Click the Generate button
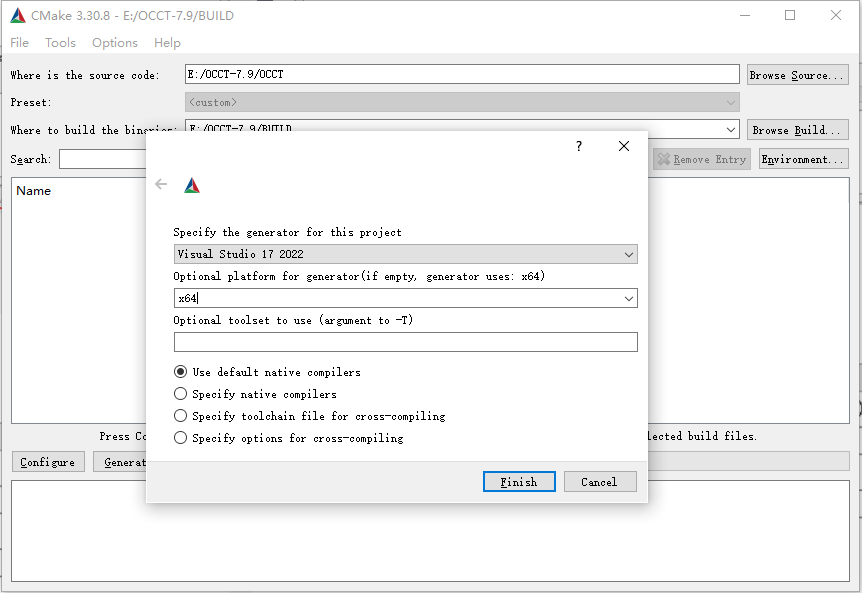 coord(120,462)
